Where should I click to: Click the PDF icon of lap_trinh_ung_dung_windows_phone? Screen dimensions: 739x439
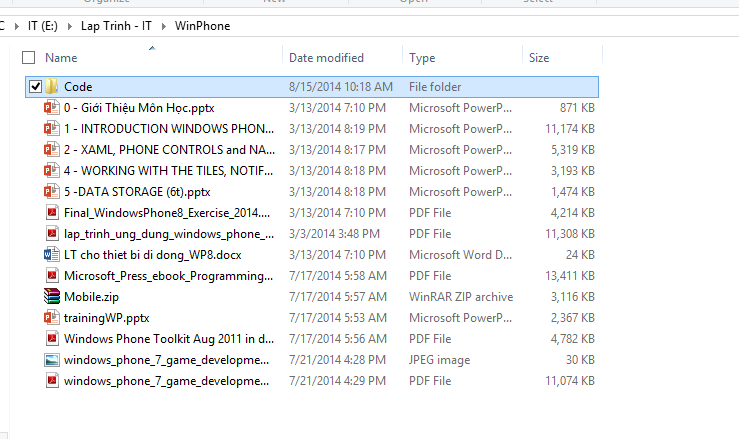click(52, 233)
